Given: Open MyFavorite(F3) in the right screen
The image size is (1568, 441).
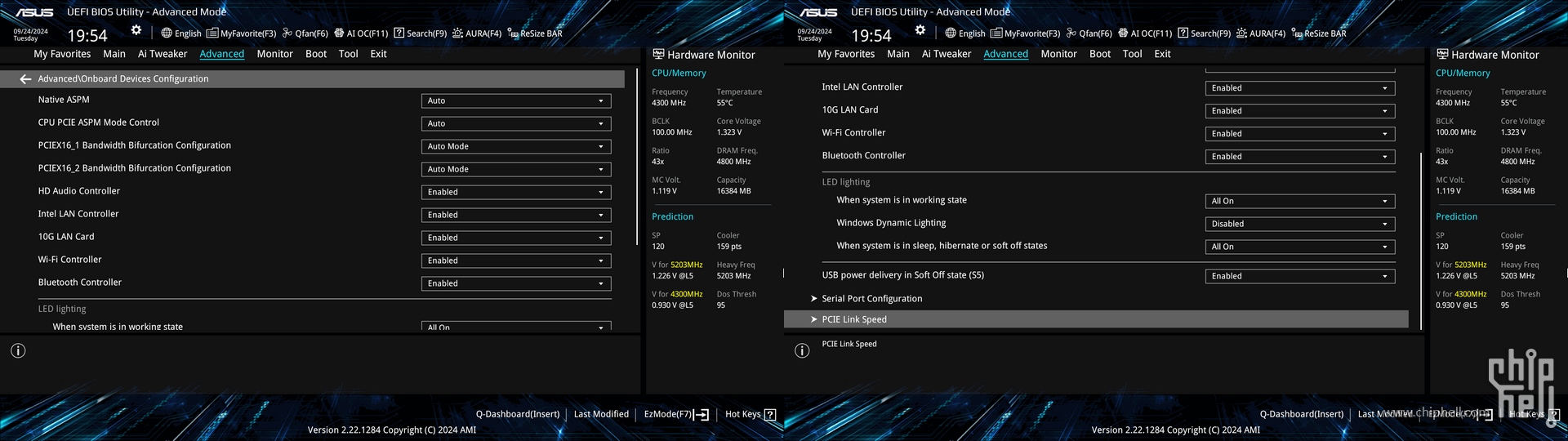Looking at the screenshot, I should click(x=1026, y=33).
